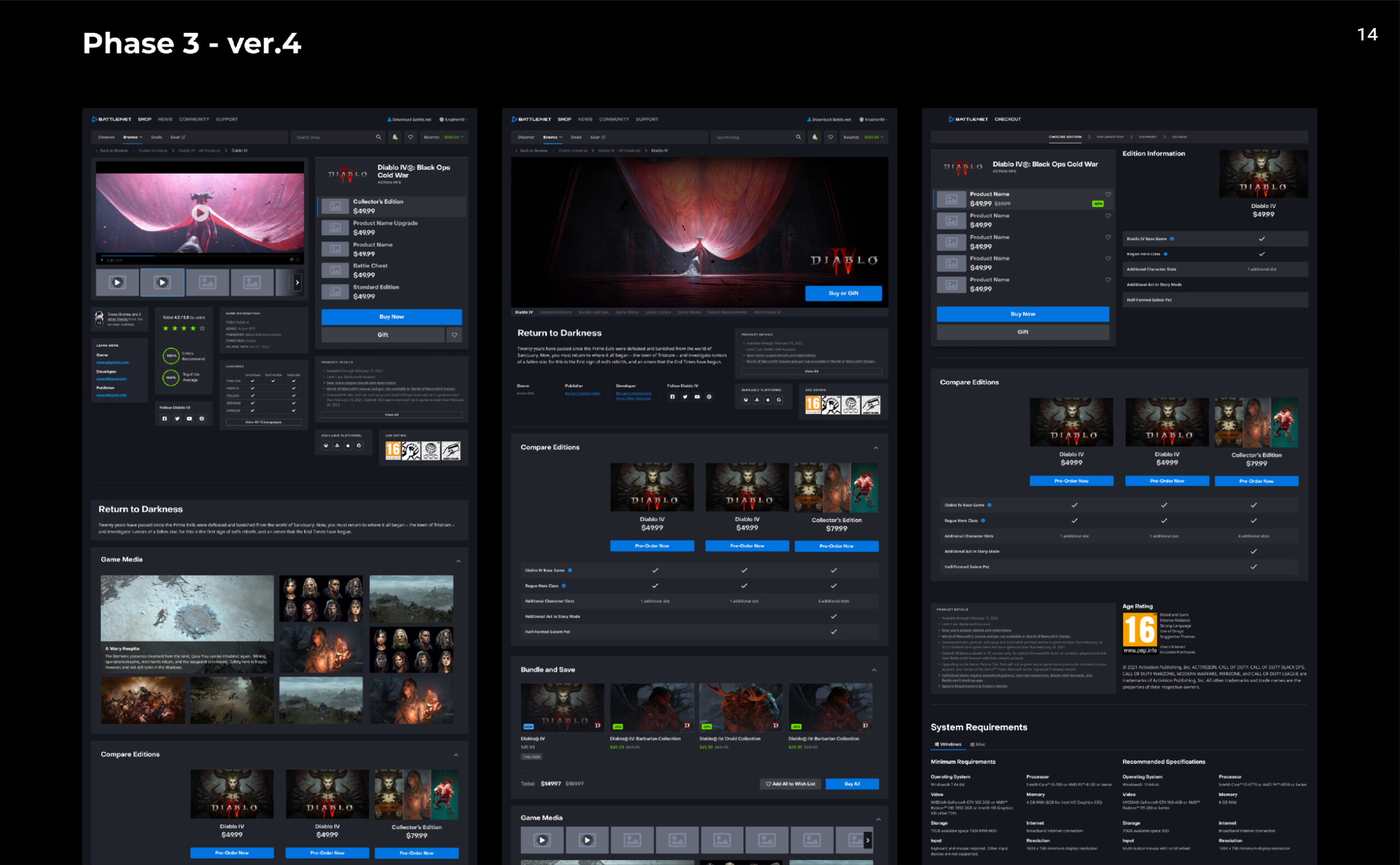Toggle wishlist heart next to Gift button, left mockup
Screen dimensions: 1400x865
point(454,335)
